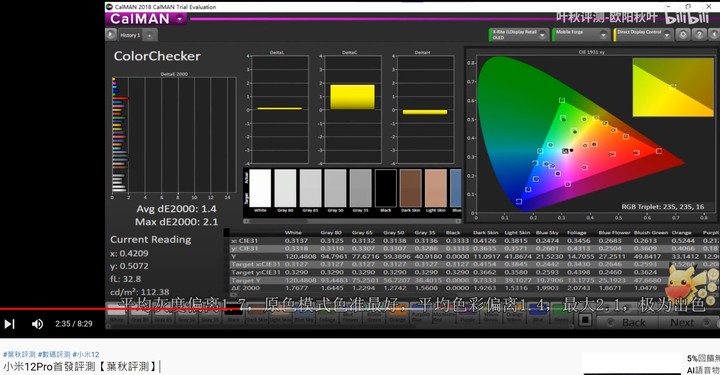Open hashtag link #數碼評測
The image size is (720, 375).
54,354
